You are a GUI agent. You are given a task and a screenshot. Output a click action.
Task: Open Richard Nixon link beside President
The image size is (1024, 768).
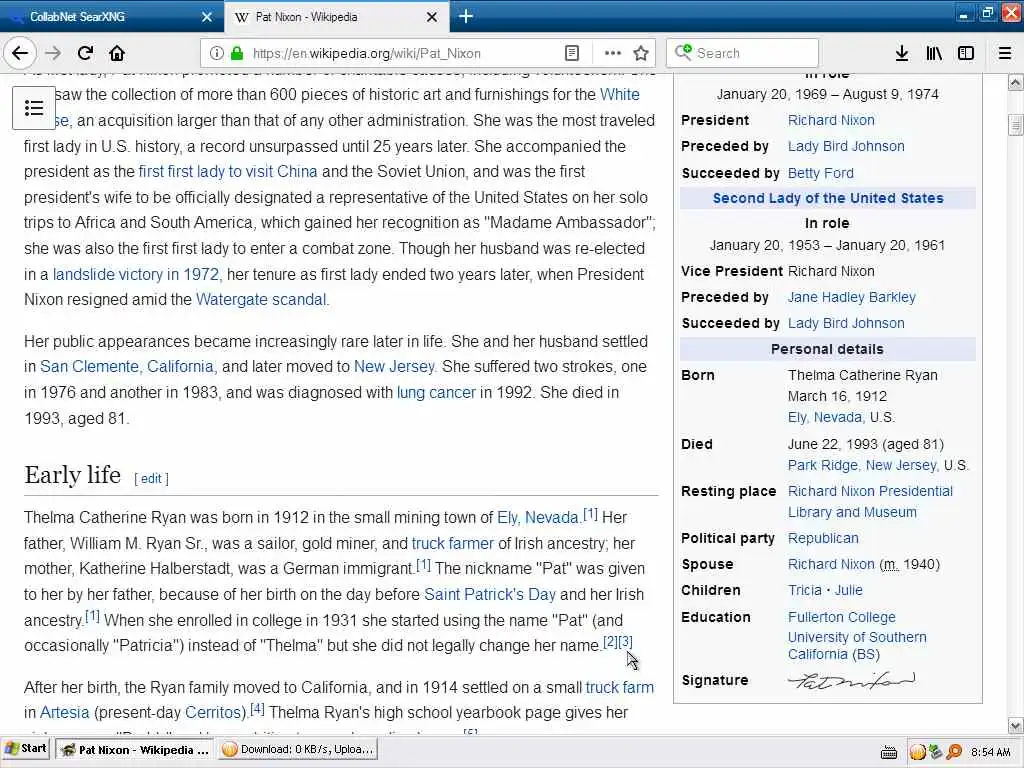point(831,120)
